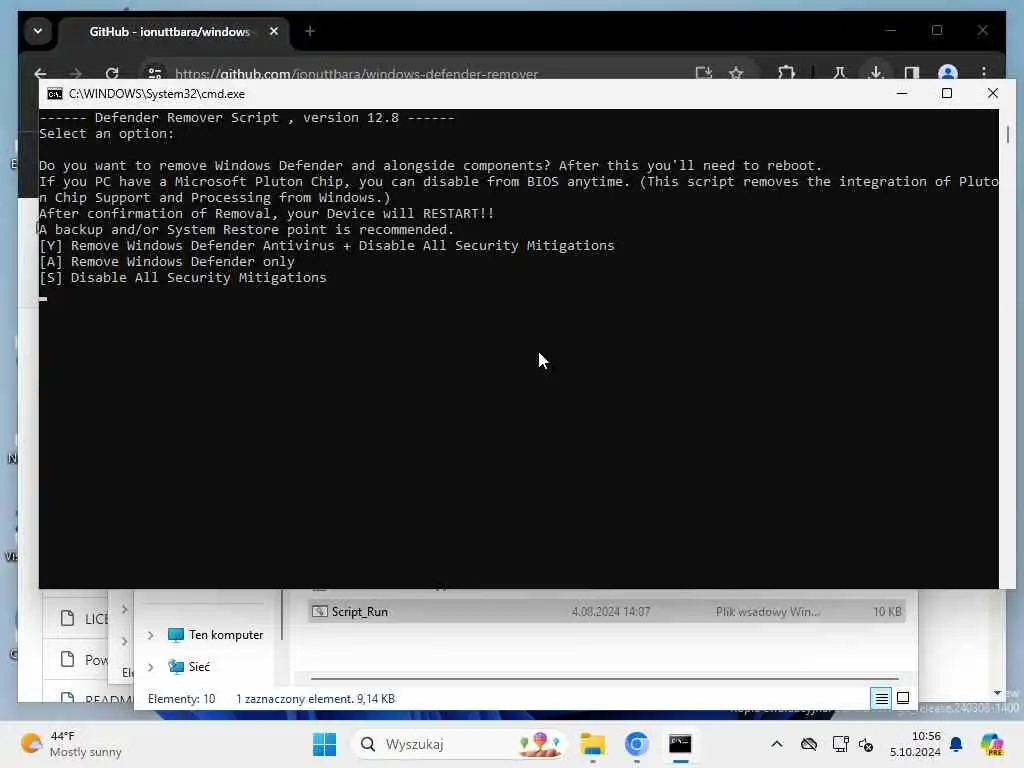Open a new browser tab
Viewport: 1024px width, 768px height.
310,31
